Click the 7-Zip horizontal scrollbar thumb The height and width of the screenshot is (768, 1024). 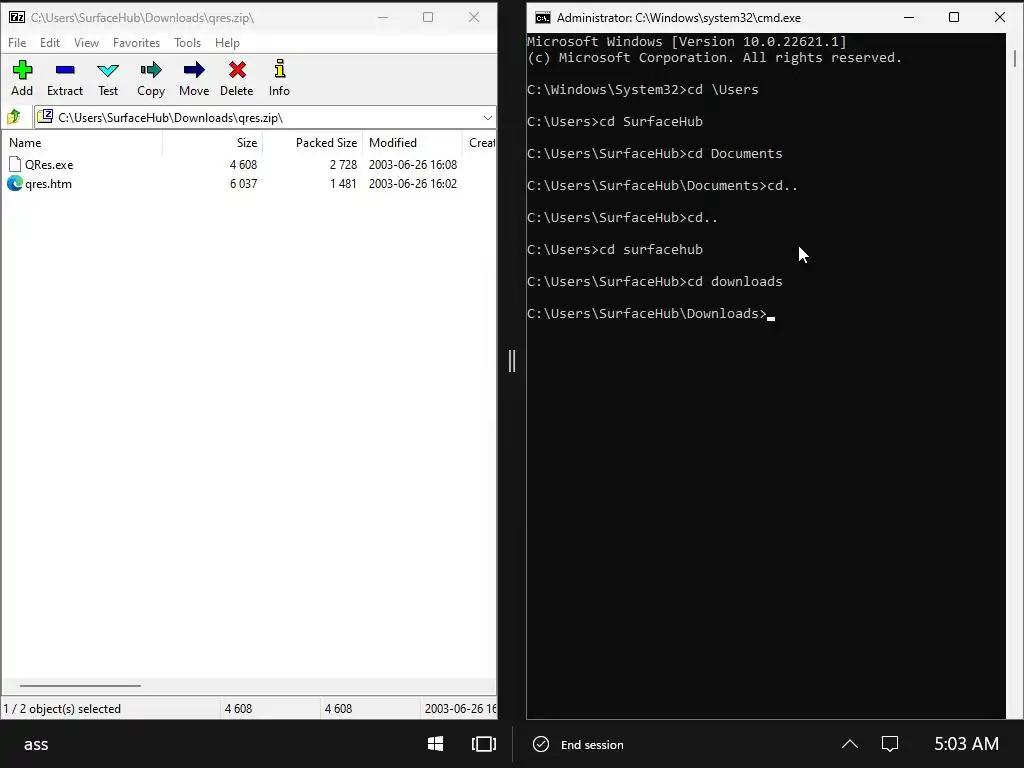pyautogui.click(x=80, y=686)
